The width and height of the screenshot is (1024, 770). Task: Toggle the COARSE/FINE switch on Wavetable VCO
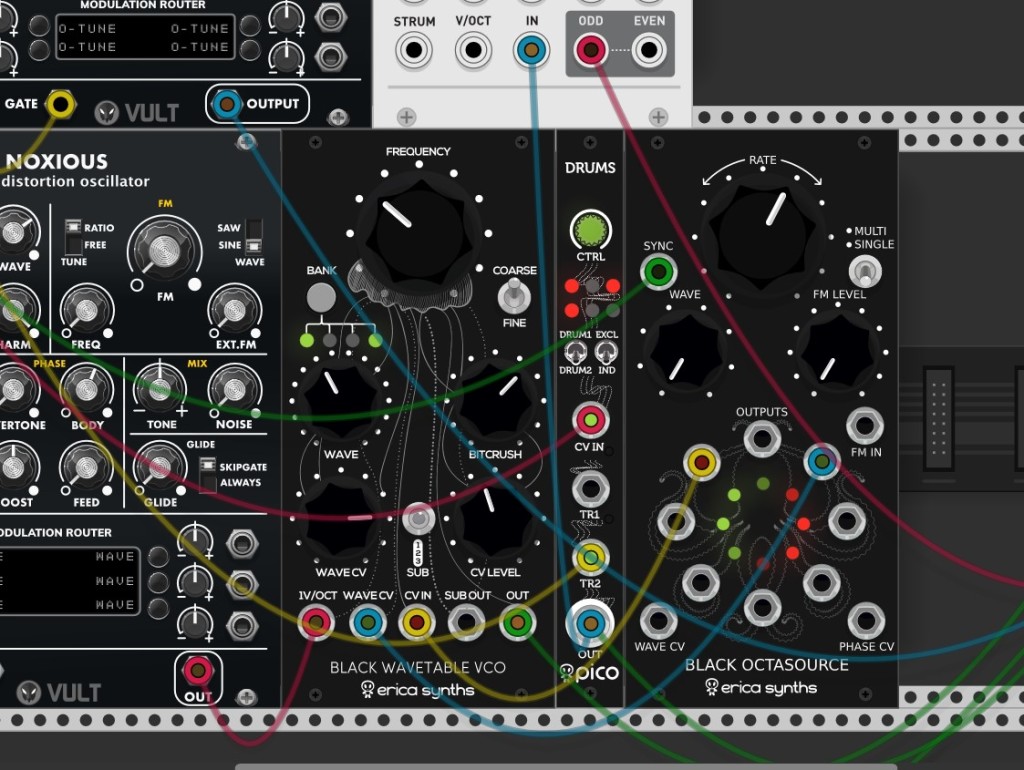(x=514, y=295)
